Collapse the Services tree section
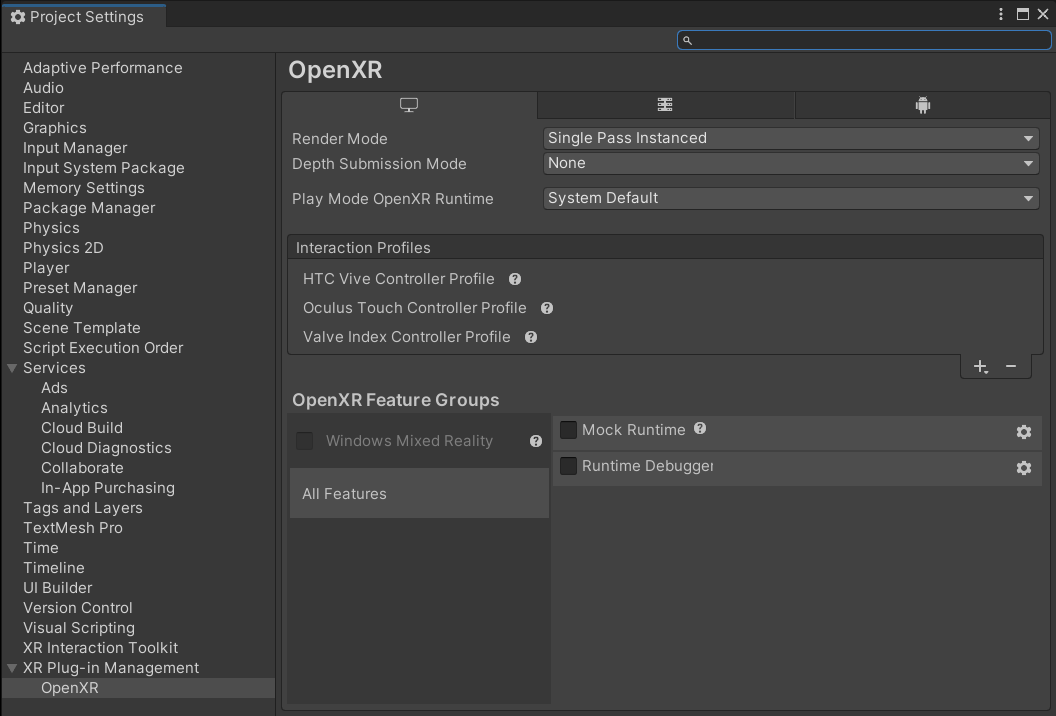 pyautogui.click(x=12, y=368)
